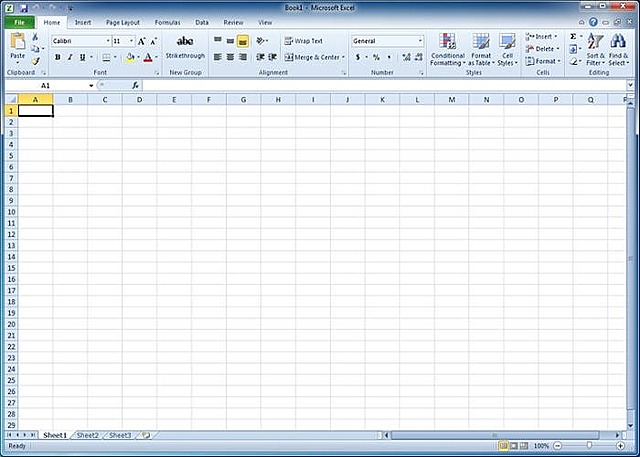Toggle Align Text Left
This screenshot has height=457, width=640.
pos(218,57)
